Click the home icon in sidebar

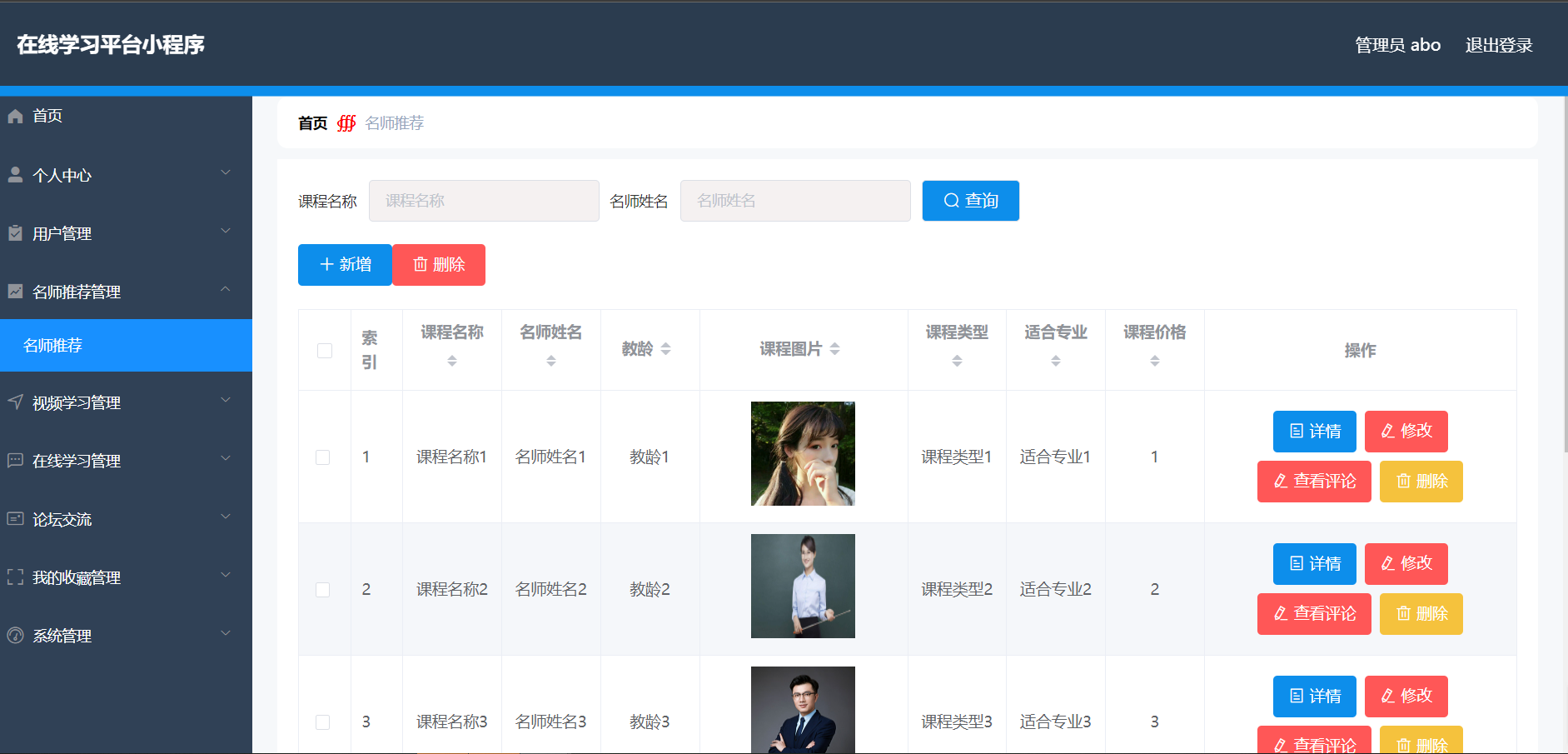(15, 116)
